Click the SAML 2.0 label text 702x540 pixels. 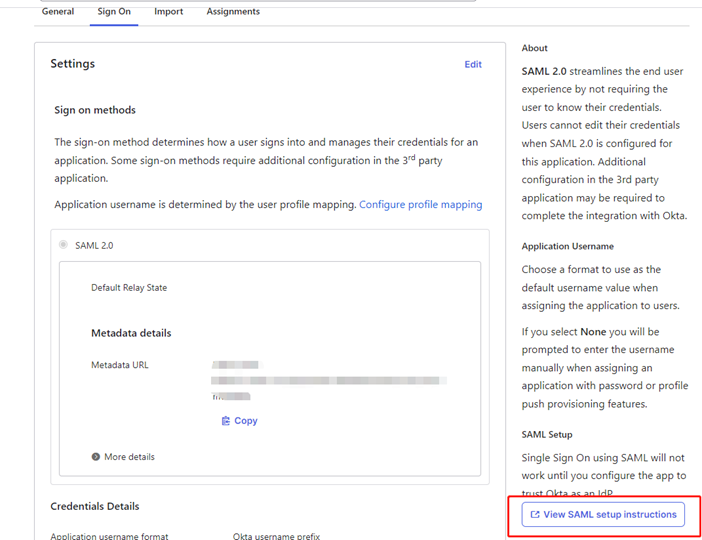tap(94, 245)
